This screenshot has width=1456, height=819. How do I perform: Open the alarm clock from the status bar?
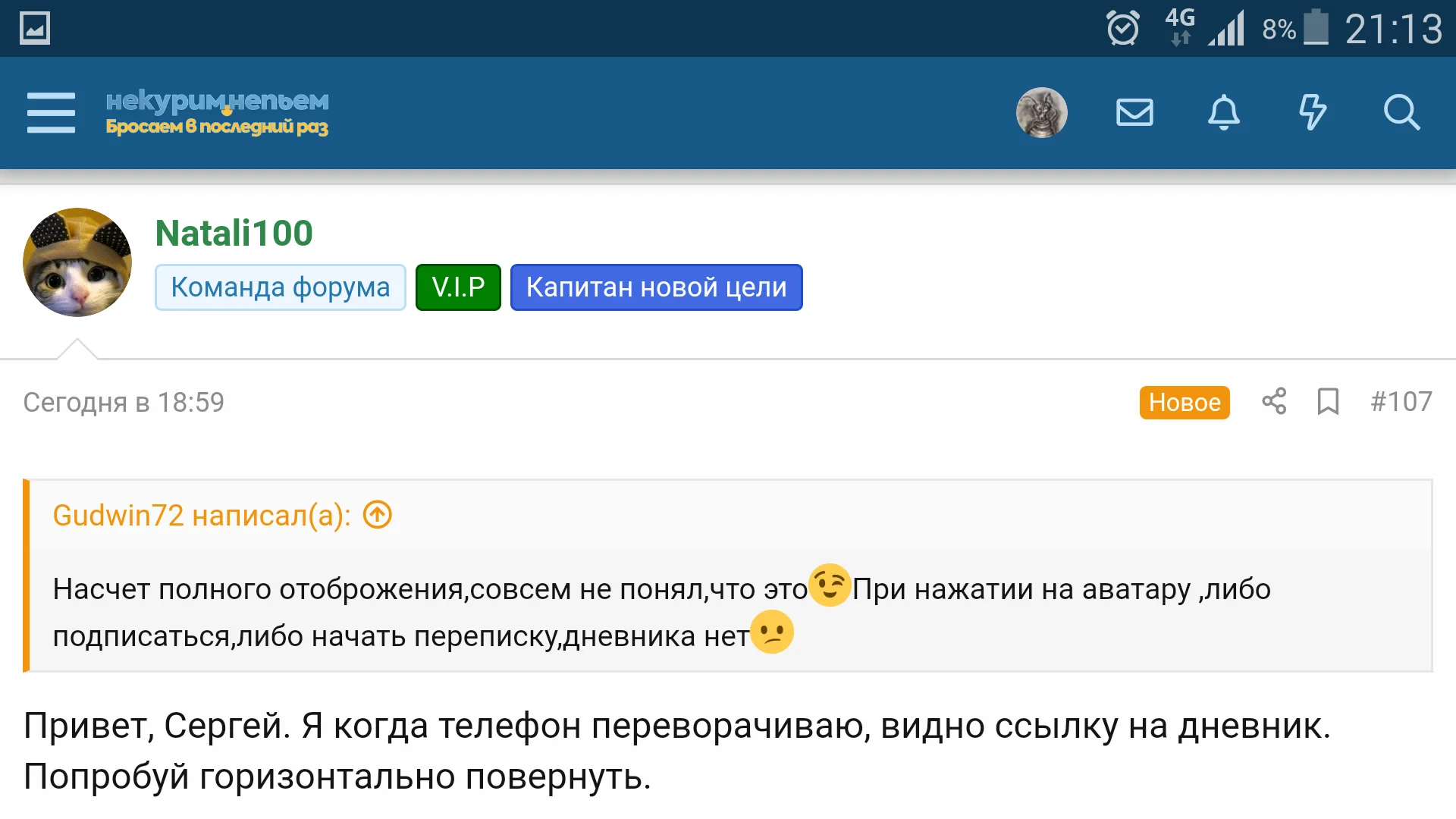pyautogui.click(x=1122, y=28)
